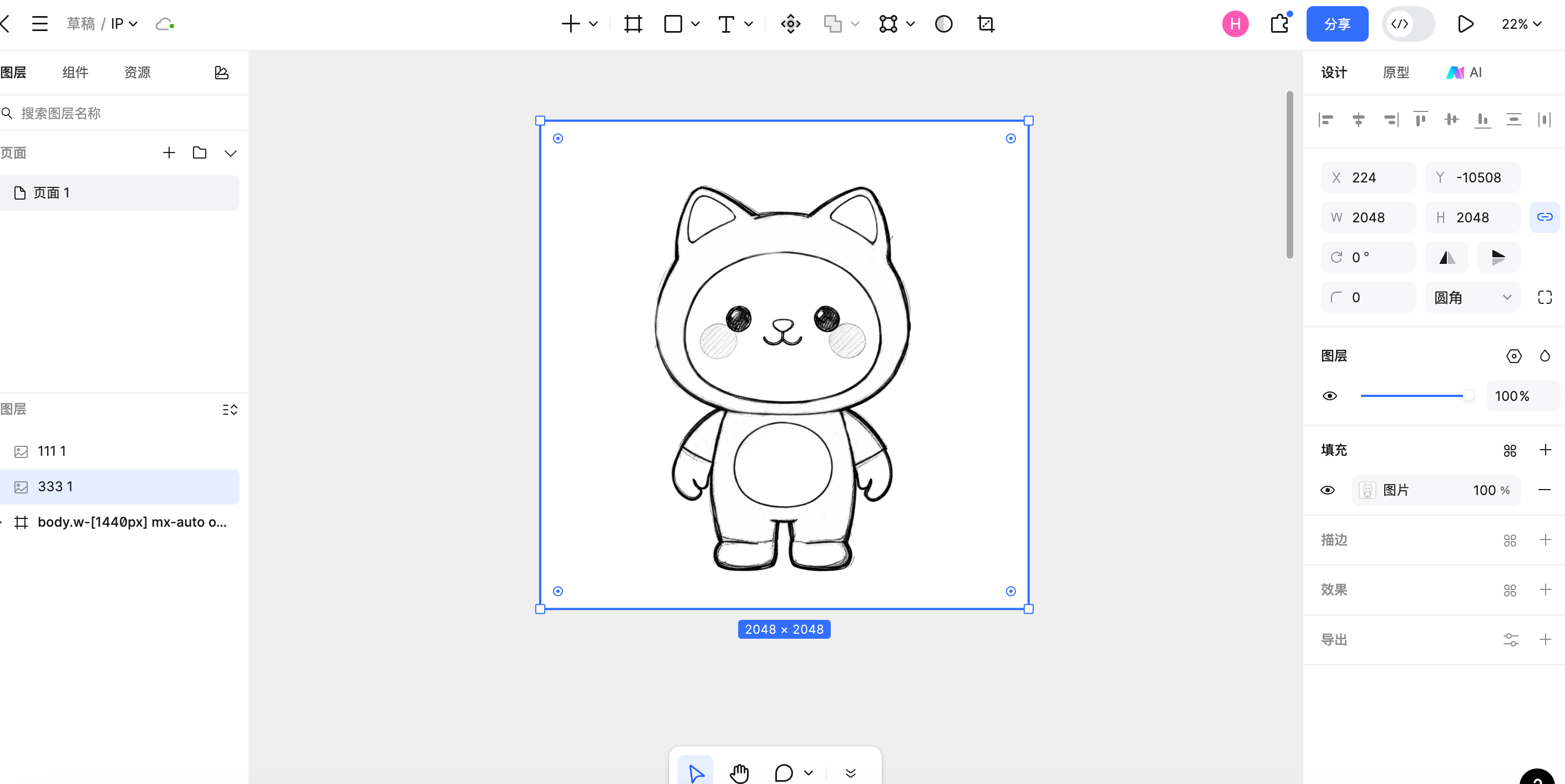This screenshot has width=1565, height=784.
Task: Click the mask circle icon in the toolbar
Action: [x=943, y=24]
